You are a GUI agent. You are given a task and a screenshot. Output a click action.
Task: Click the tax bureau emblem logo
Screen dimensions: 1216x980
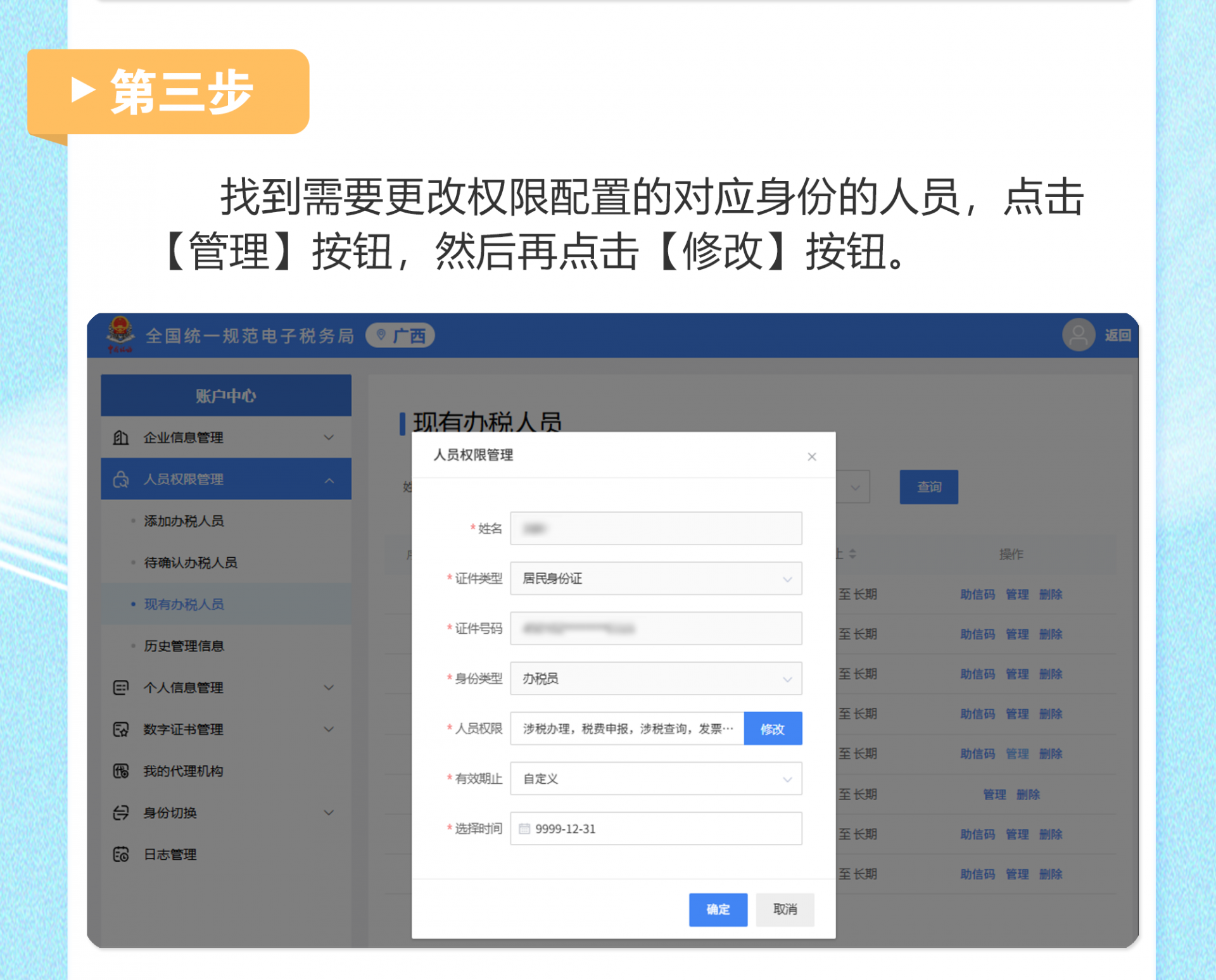click(x=120, y=333)
